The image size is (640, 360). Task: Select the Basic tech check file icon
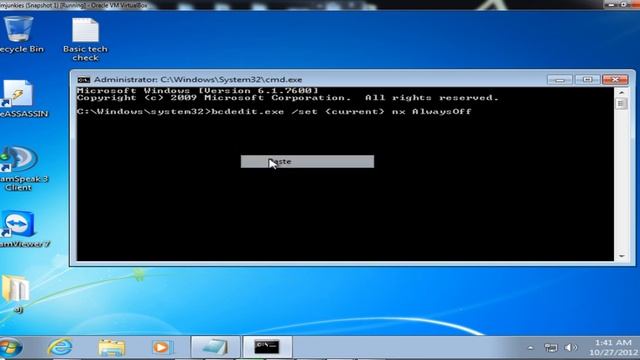click(x=85, y=40)
